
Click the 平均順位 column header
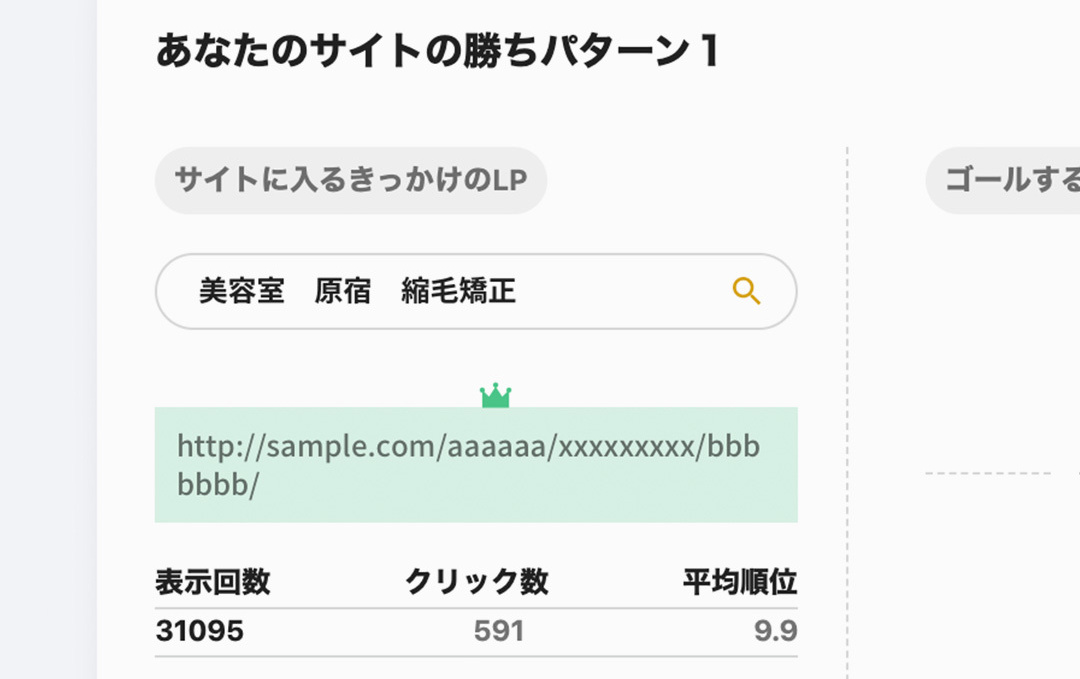coord(740,582)
